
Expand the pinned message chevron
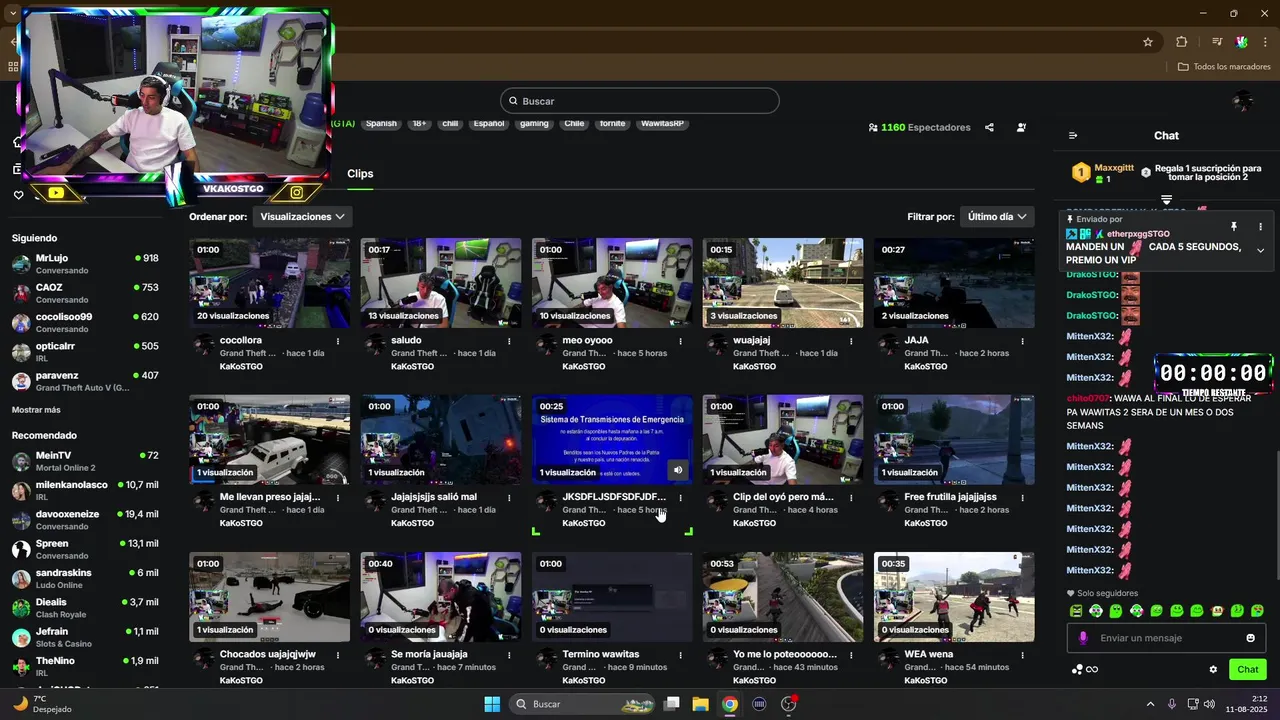(x=1260, y=251)
